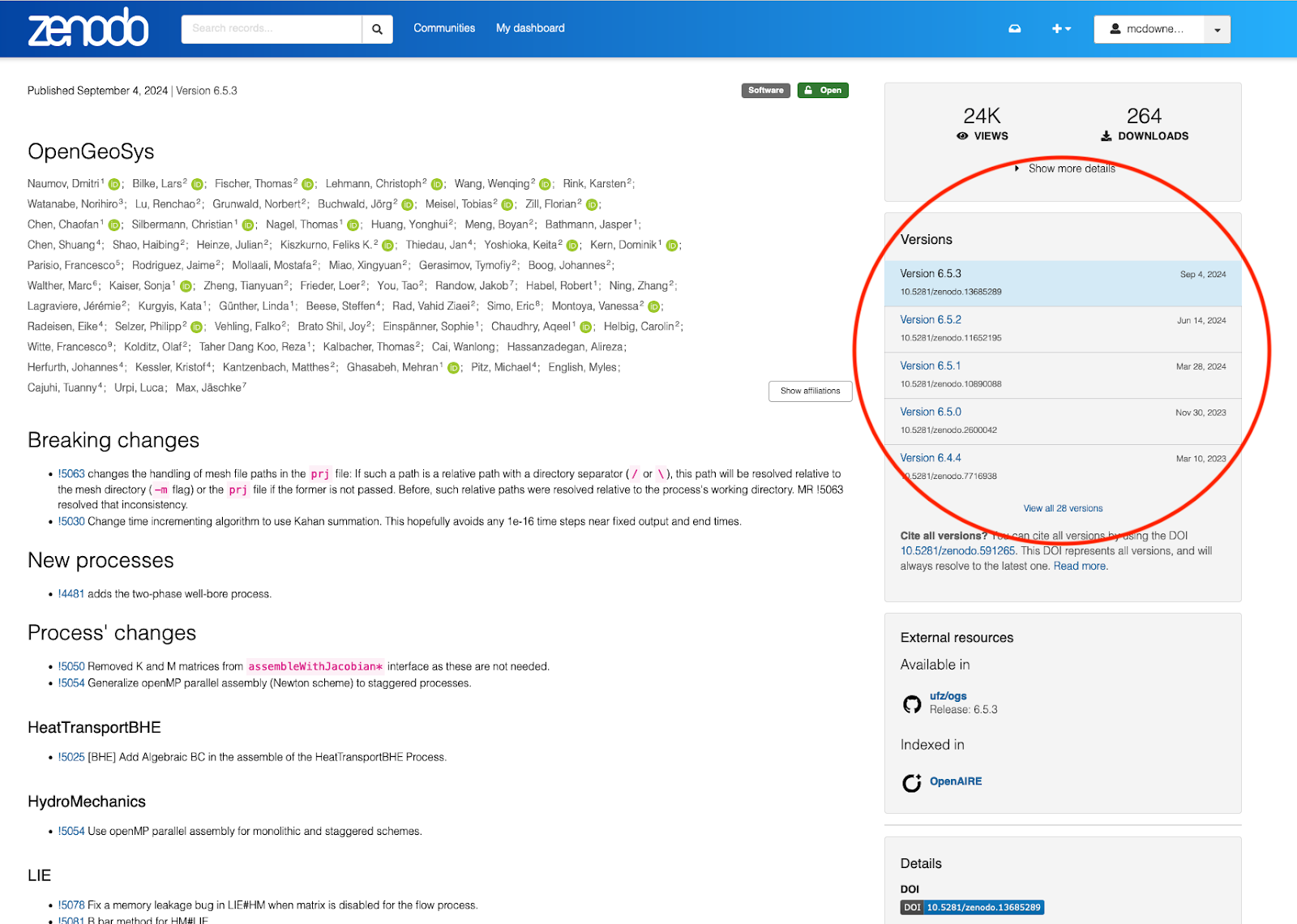Click the GitHub octocat icon
The width and height of the screenshot is (1297, 924).
912,704
